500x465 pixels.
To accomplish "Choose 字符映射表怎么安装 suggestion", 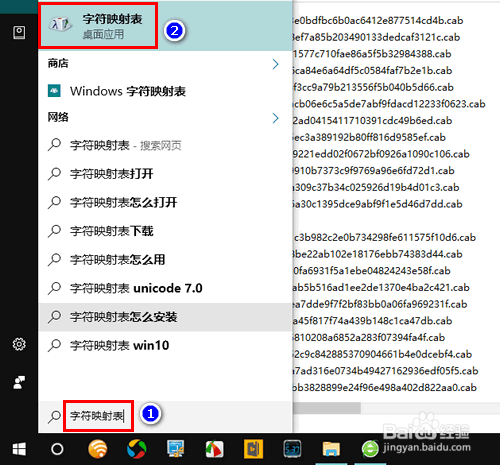I will pyautogui.click(x=165, y=317).
